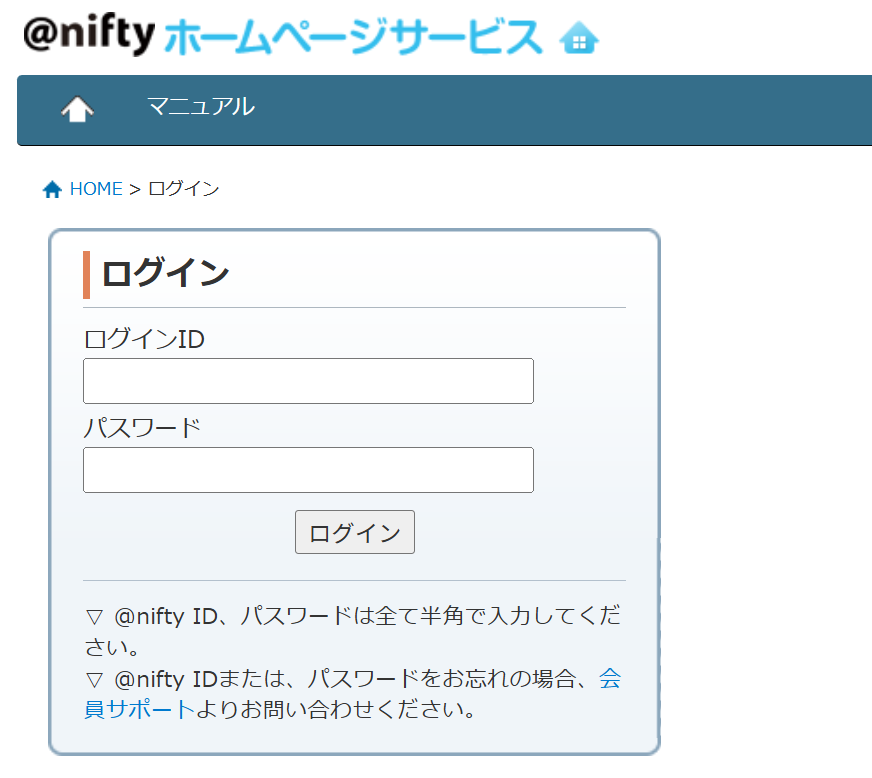Click the white home icon in the navigation bar
The height and width of the screenshot is (778, 872).
point(80,107)
